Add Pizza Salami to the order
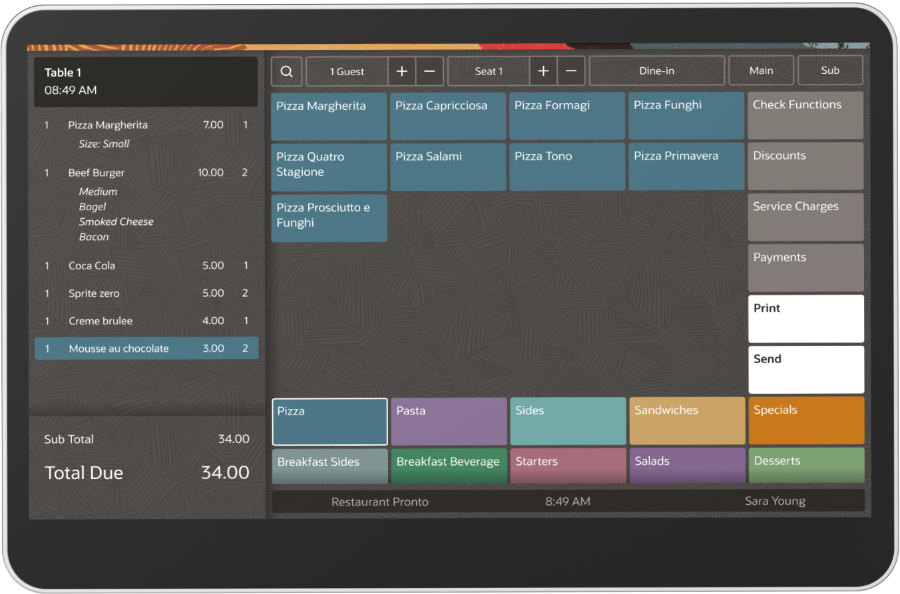 click(x=448, y=167)
